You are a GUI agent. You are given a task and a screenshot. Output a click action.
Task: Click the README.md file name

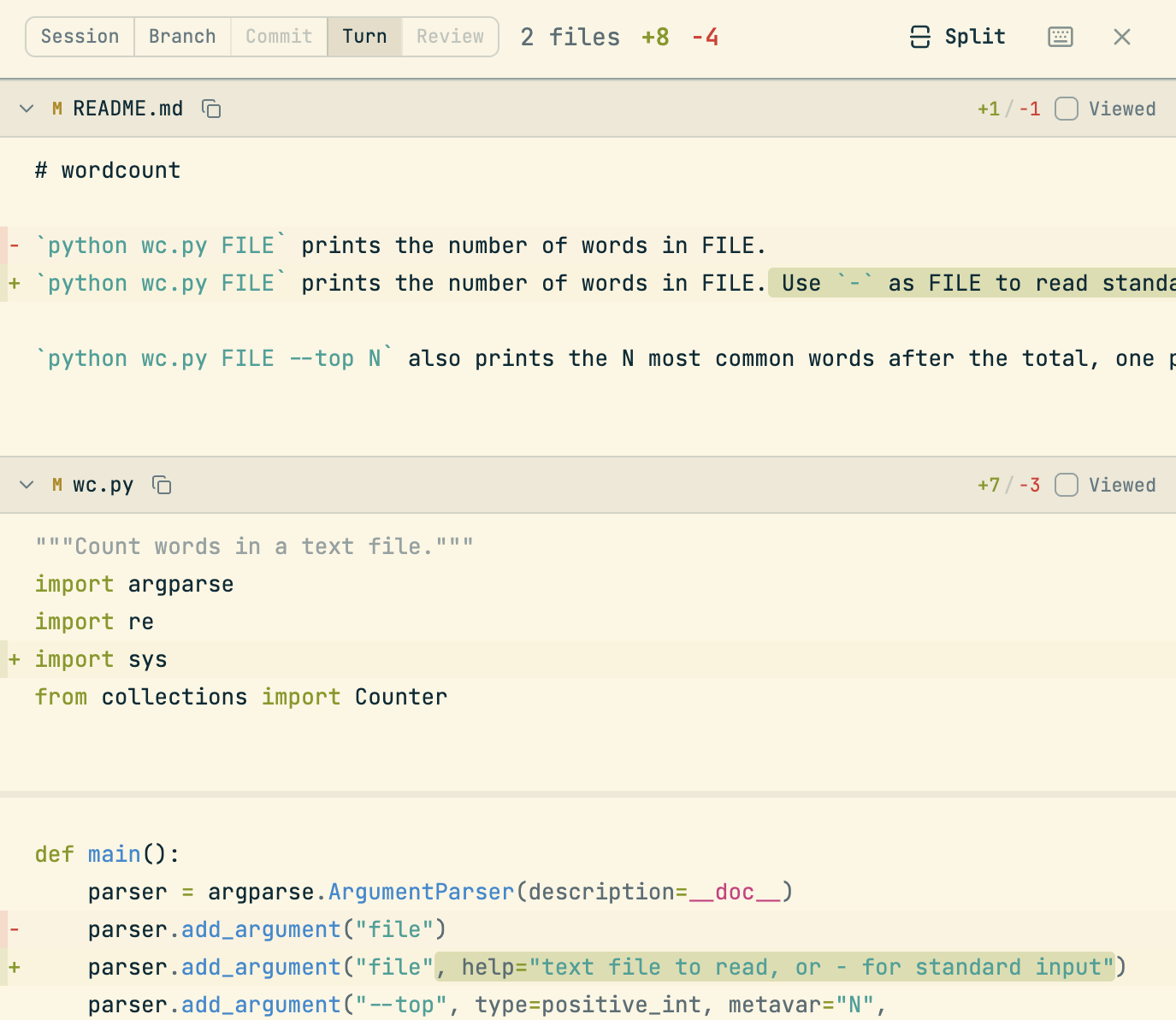pos(128,109)
